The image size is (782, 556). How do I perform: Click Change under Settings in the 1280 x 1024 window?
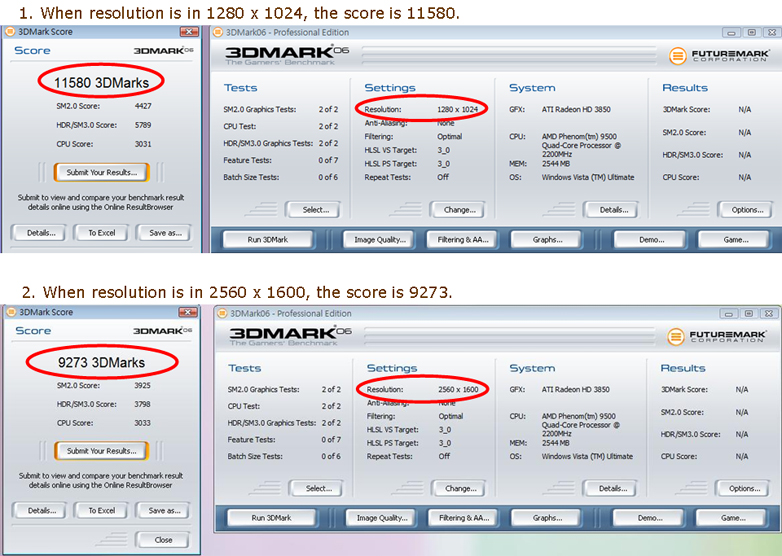459,210
